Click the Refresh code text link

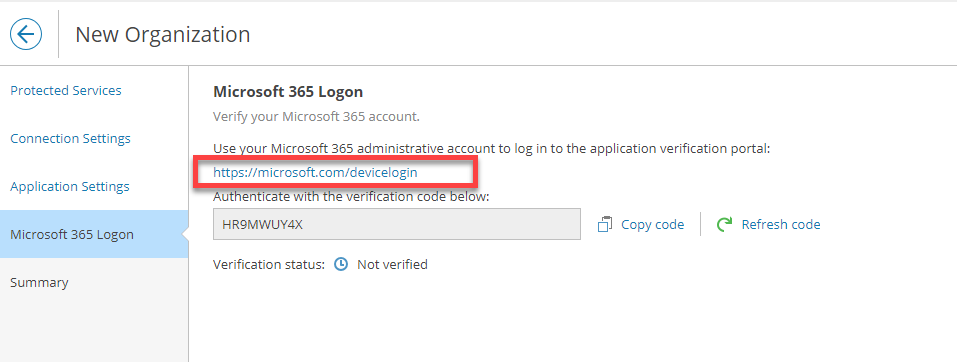pyautogui.click(x=781, y=225)
